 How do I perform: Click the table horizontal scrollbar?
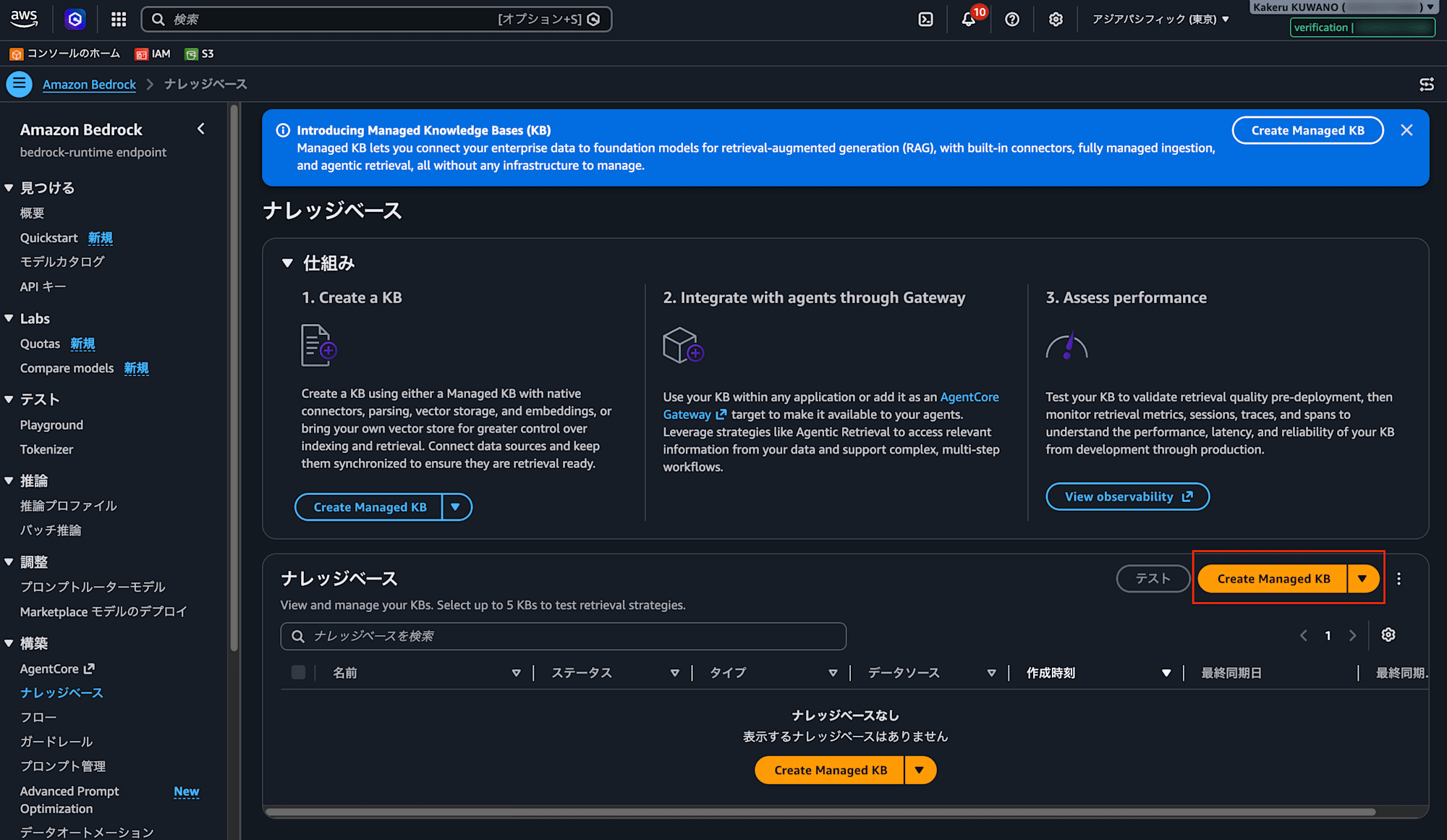click(820, 812)
